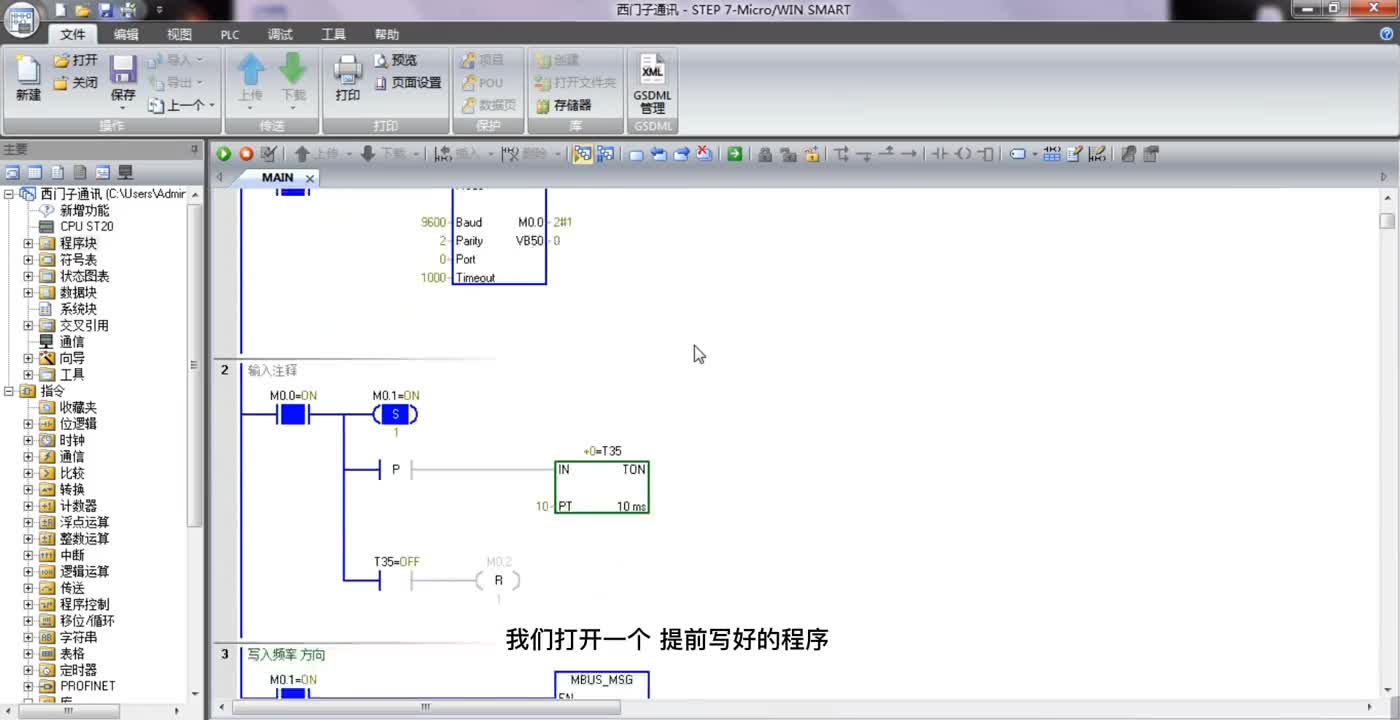Select the TON timer box T35
The width and height of the screenshot is (1400, 720).
click(x=602, y=487)
